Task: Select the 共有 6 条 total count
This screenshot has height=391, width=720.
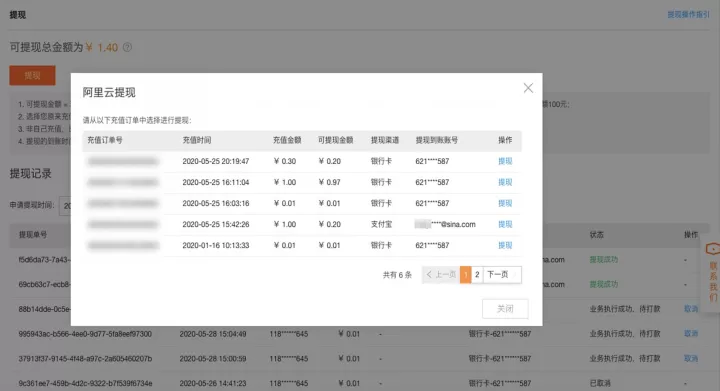Action: 397,275
